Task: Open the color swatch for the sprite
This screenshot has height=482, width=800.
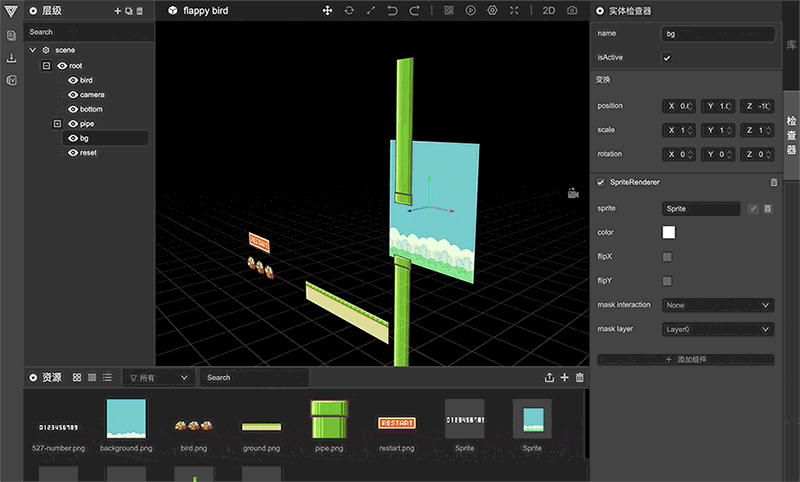Action: [668, 233]
